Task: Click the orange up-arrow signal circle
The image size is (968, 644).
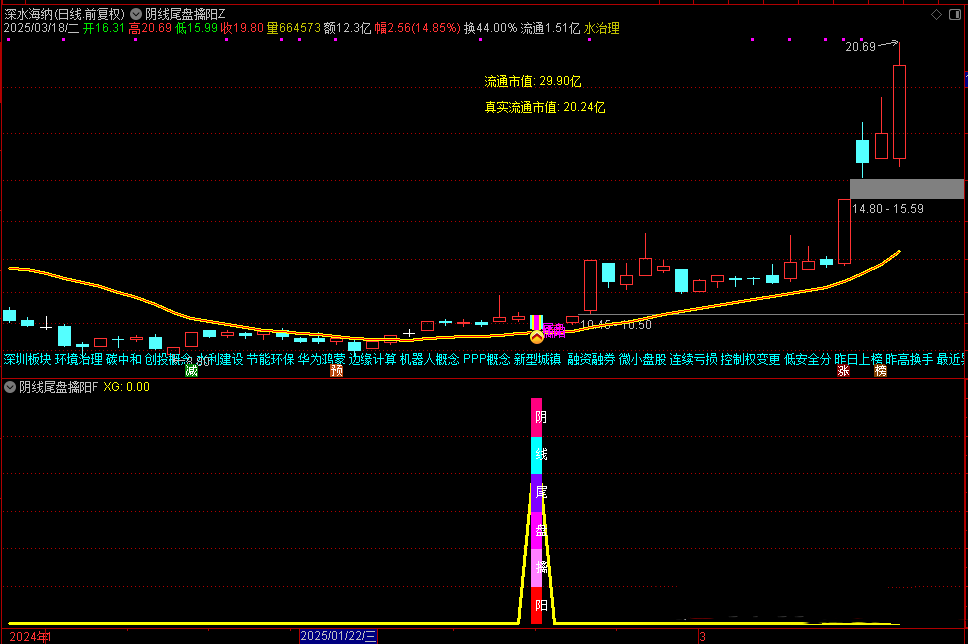Action: coord(537,337)
